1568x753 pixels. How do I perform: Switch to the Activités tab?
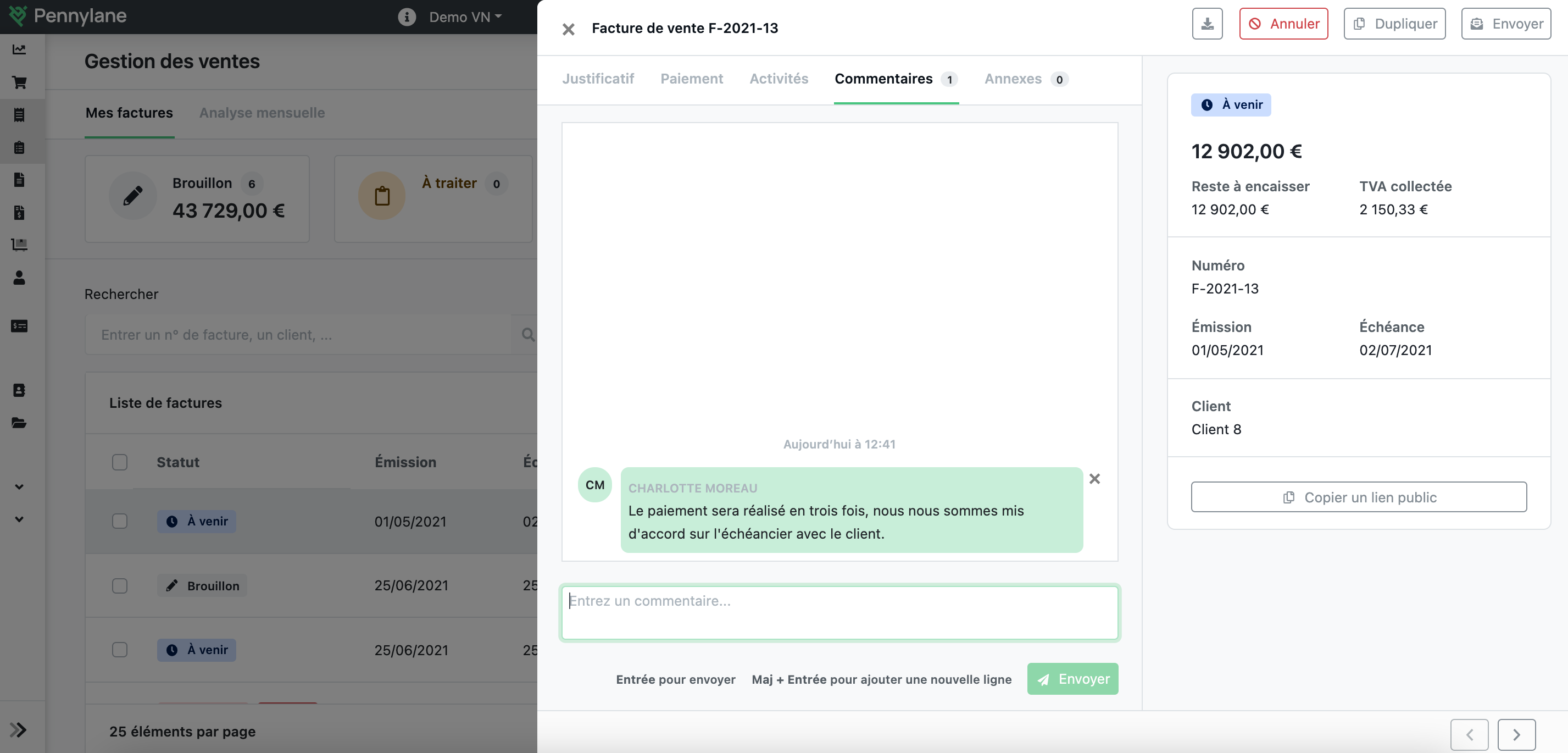(x=779, y=79)
